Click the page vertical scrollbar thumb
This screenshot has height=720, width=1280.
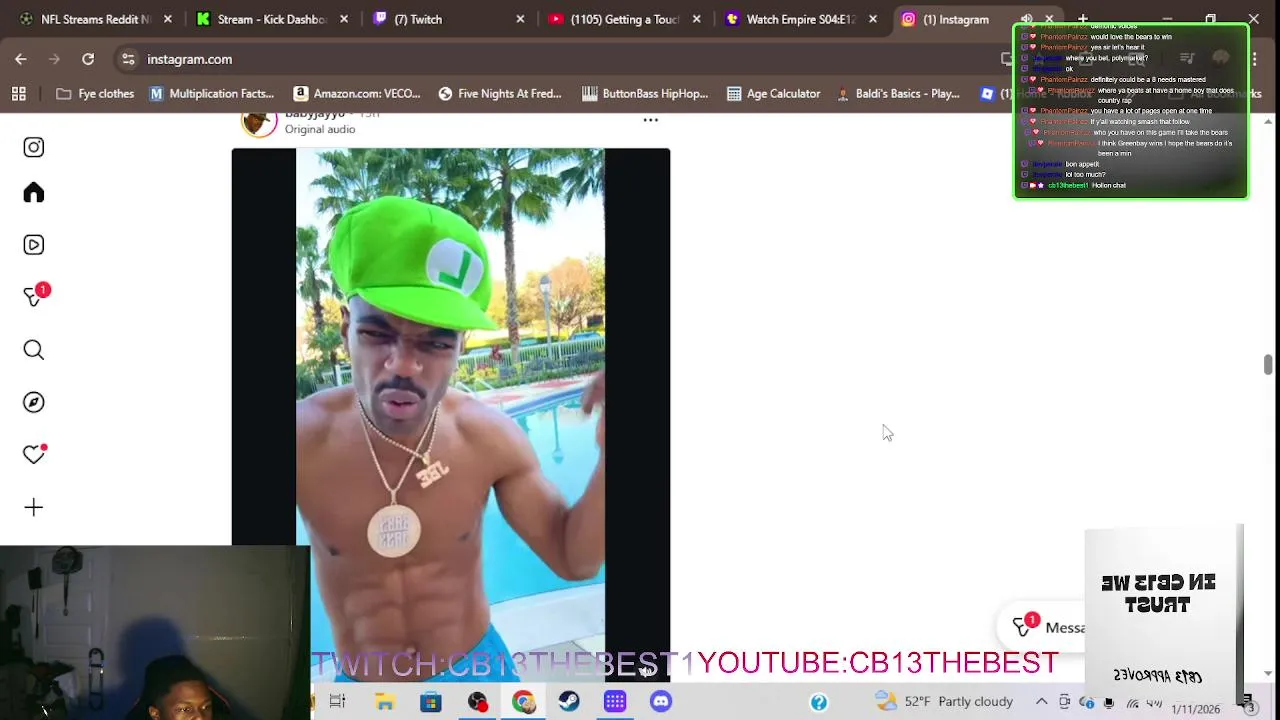tap(1268, 364)
